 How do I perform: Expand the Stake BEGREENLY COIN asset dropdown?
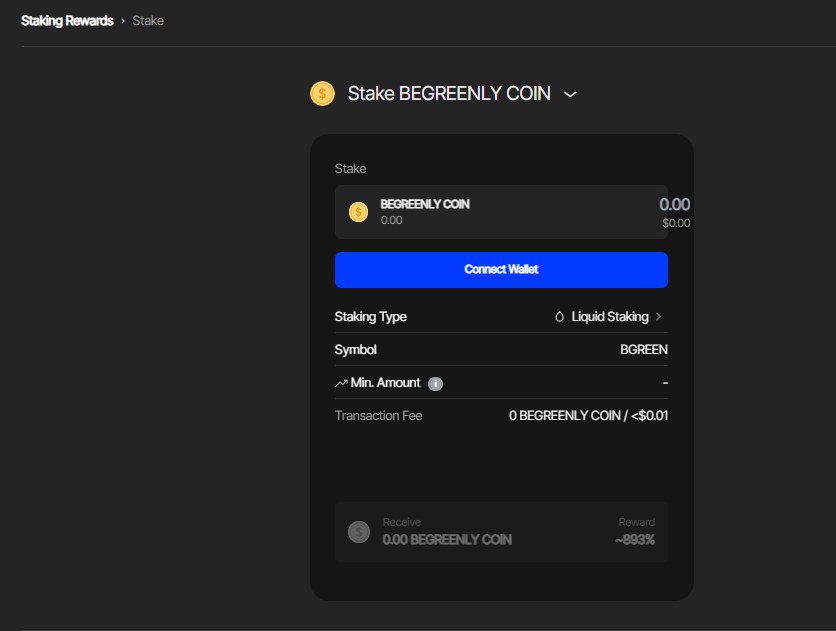tap(570, 94)
